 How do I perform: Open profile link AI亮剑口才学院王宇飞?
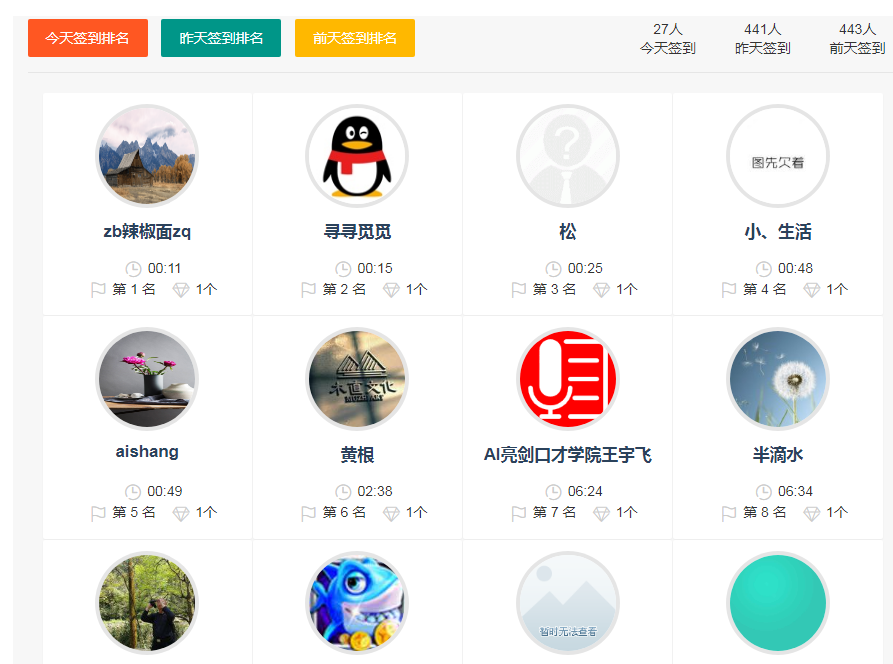pos(567,455)
